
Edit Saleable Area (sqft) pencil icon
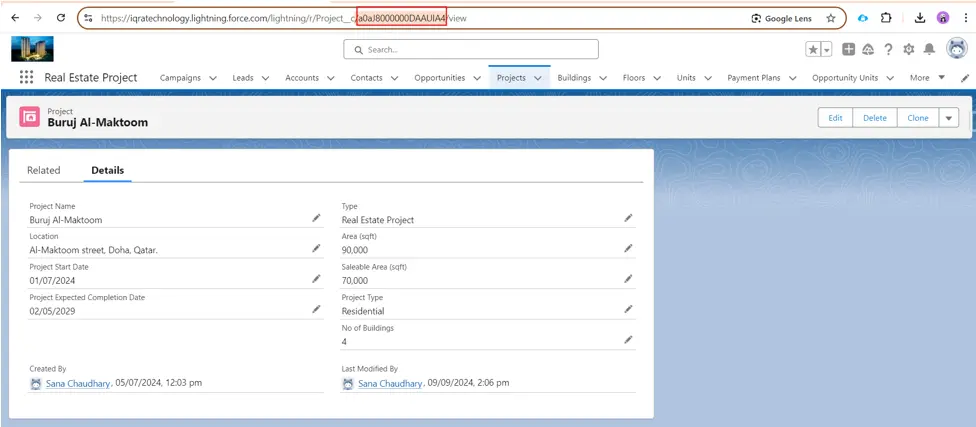pyautogui.click(x=629, y=279)
